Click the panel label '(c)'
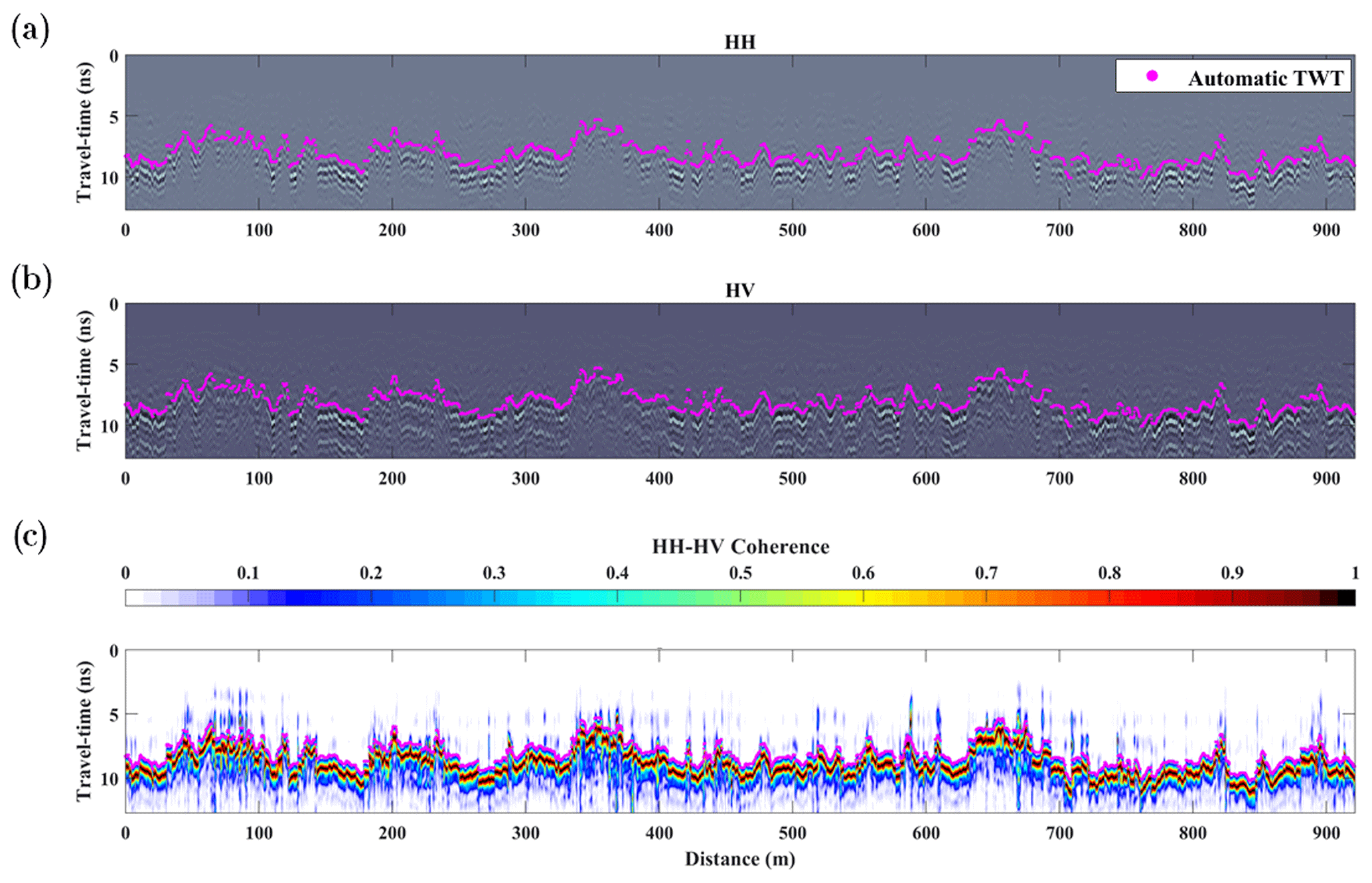 31,536
